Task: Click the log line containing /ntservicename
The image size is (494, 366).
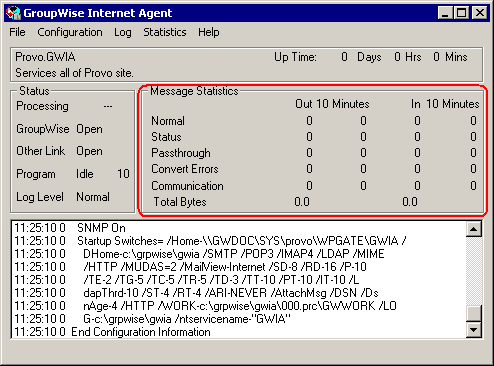Action: coord(152,319)
